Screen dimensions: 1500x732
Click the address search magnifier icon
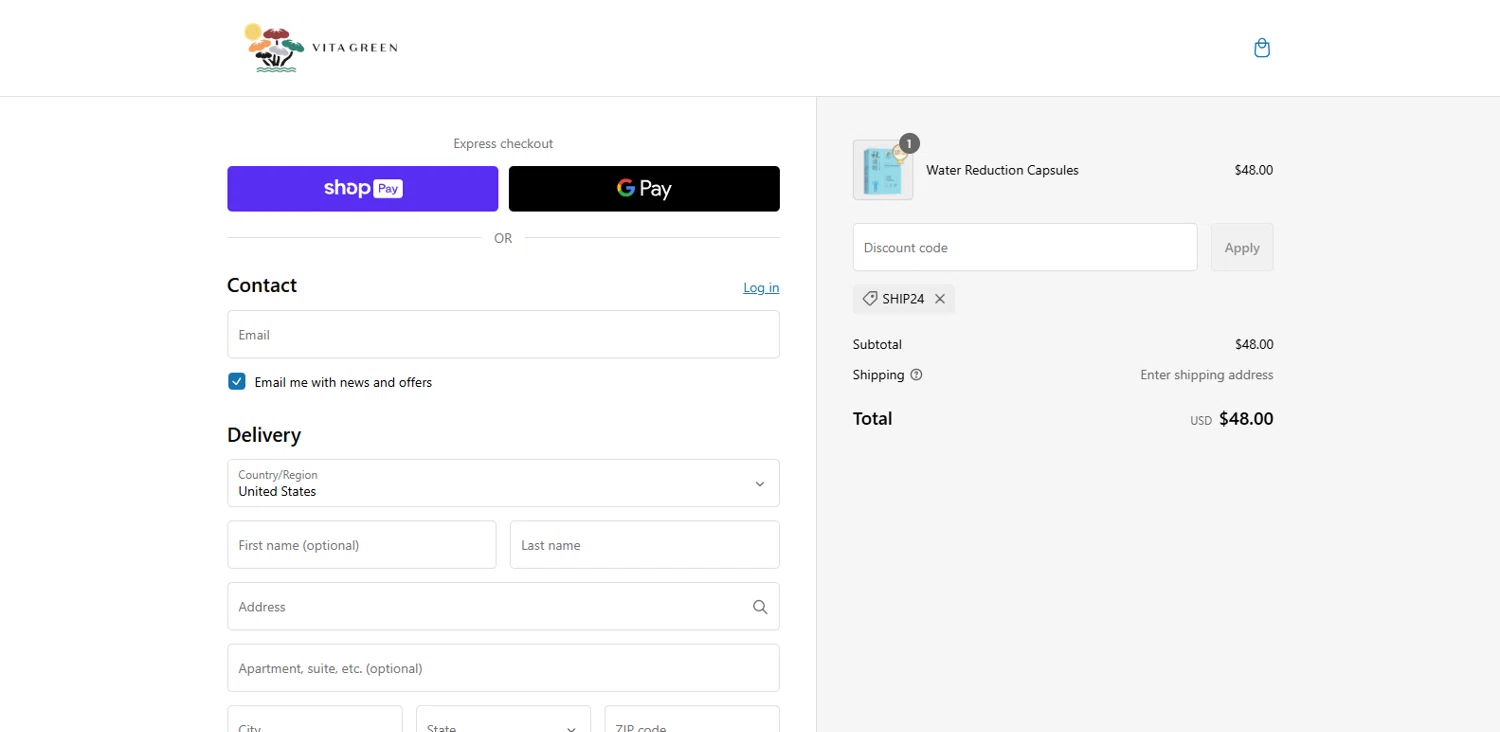point(760,607)
